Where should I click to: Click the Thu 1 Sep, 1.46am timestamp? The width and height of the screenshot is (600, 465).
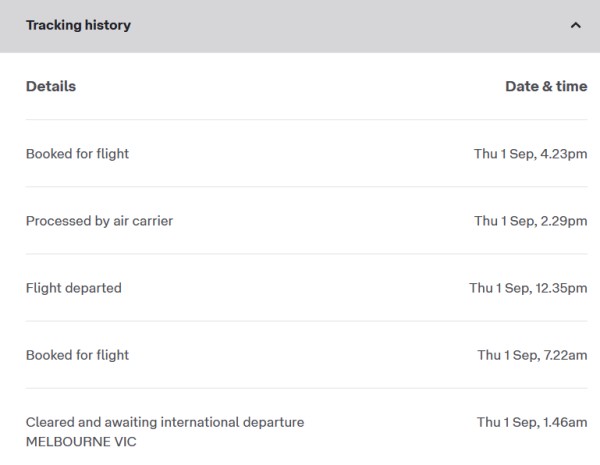coord(532,422)
